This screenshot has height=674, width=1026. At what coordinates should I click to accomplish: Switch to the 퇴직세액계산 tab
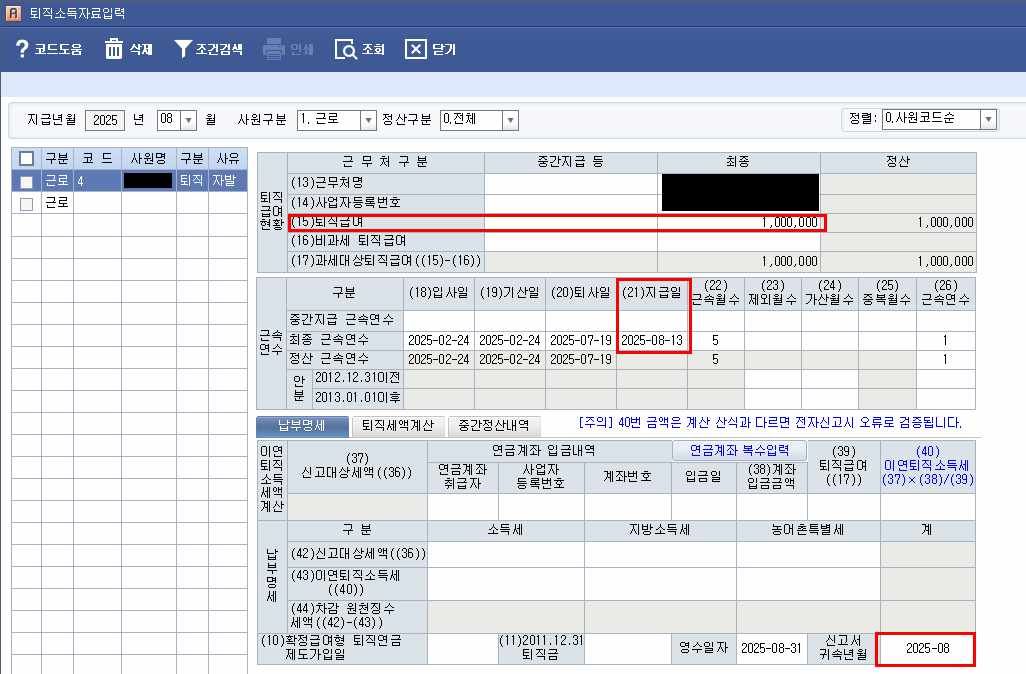399,425
